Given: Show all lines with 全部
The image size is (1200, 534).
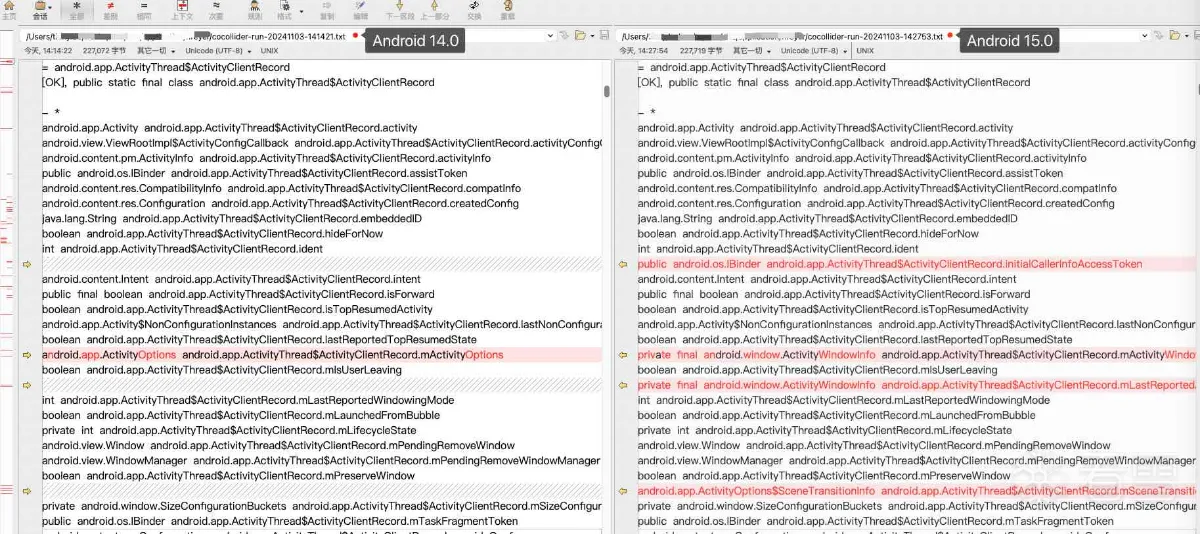Looking at the screenshot, I should [x=77, y=10].
